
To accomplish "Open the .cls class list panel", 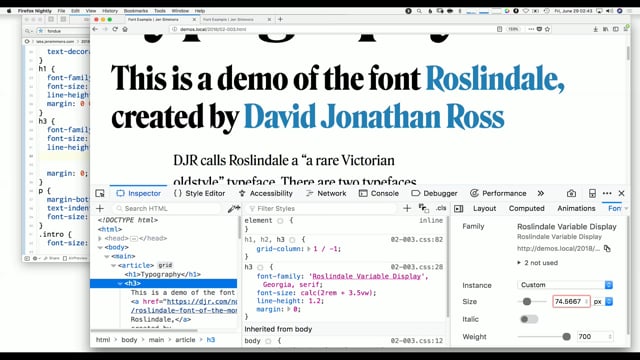I will coord(441,208).
